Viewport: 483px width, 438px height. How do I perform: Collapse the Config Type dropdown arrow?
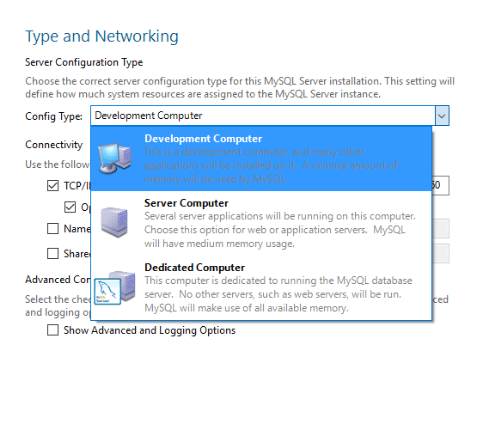click(442, 116)
